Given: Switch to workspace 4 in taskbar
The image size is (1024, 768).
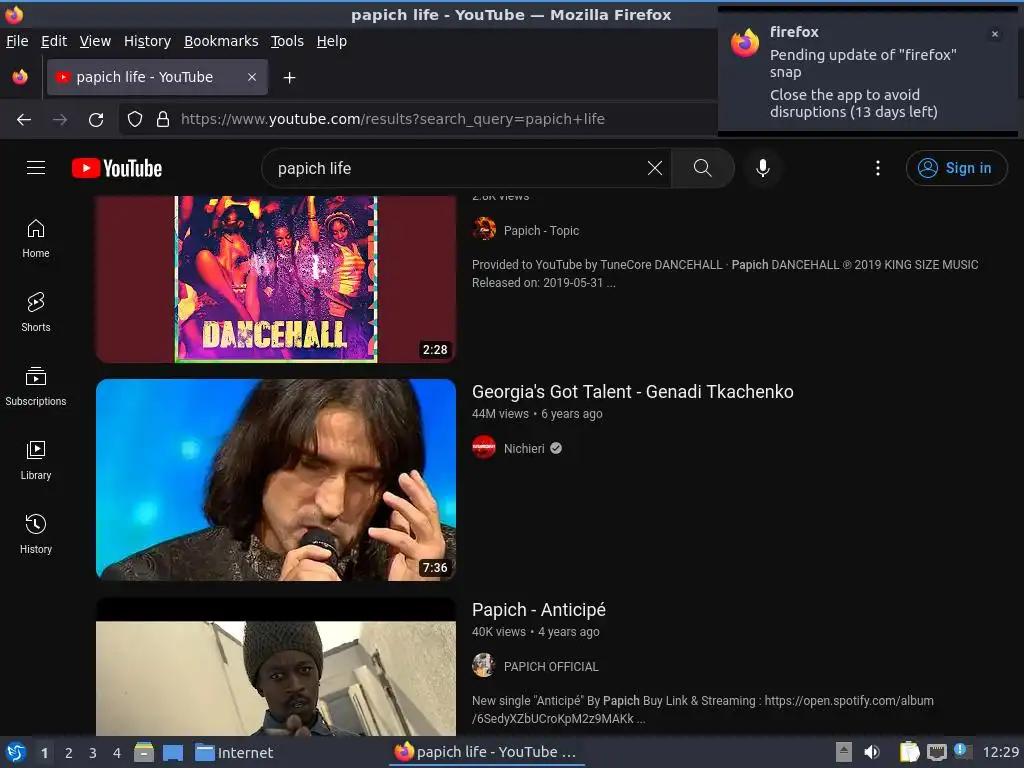Looking at the screenshot, I should [x=117, y=753].
